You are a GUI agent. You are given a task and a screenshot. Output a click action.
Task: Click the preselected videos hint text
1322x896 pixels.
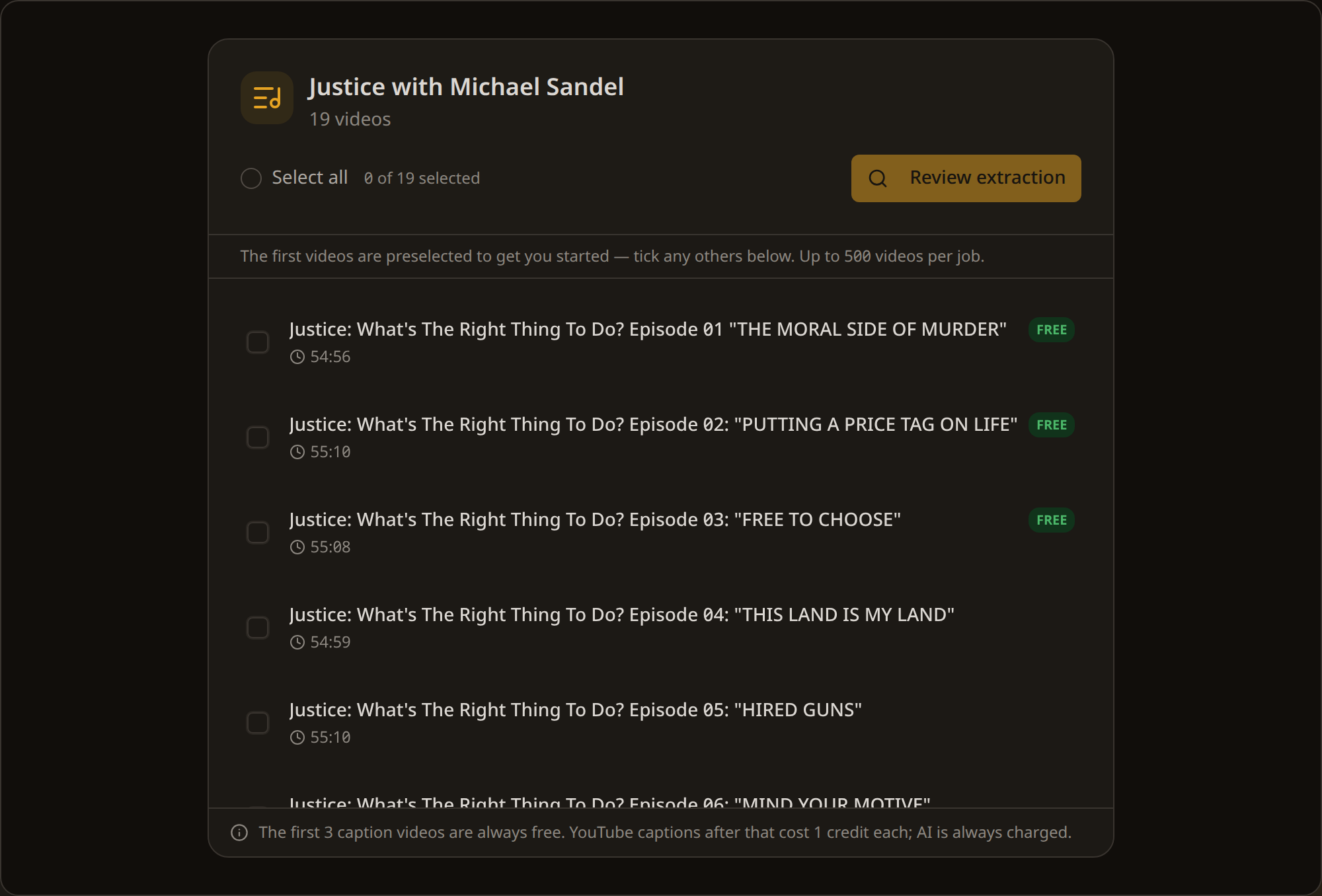click(612, 256)
